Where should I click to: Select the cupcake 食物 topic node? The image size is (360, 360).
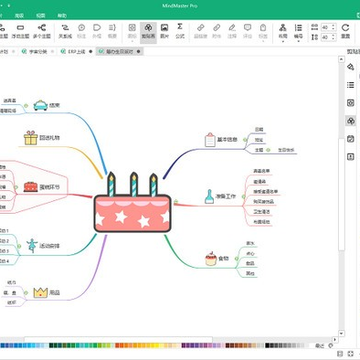[217, 258]
